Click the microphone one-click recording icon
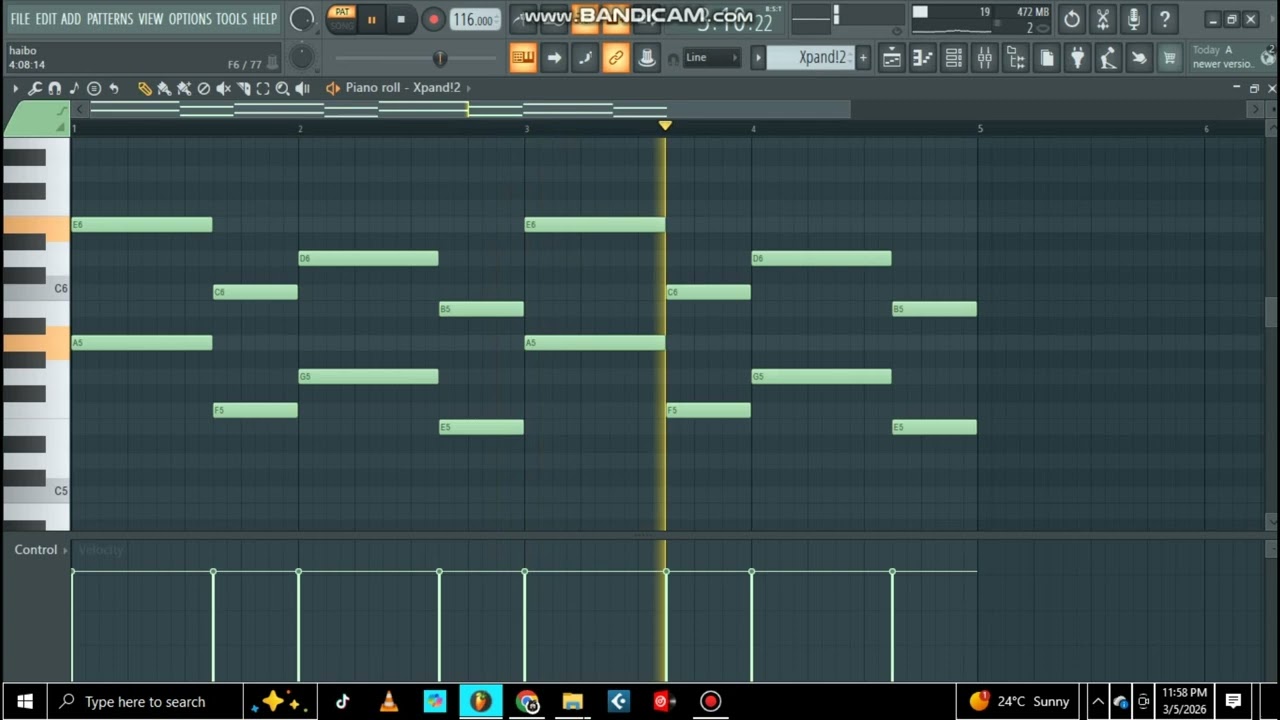 point(1133,19)
